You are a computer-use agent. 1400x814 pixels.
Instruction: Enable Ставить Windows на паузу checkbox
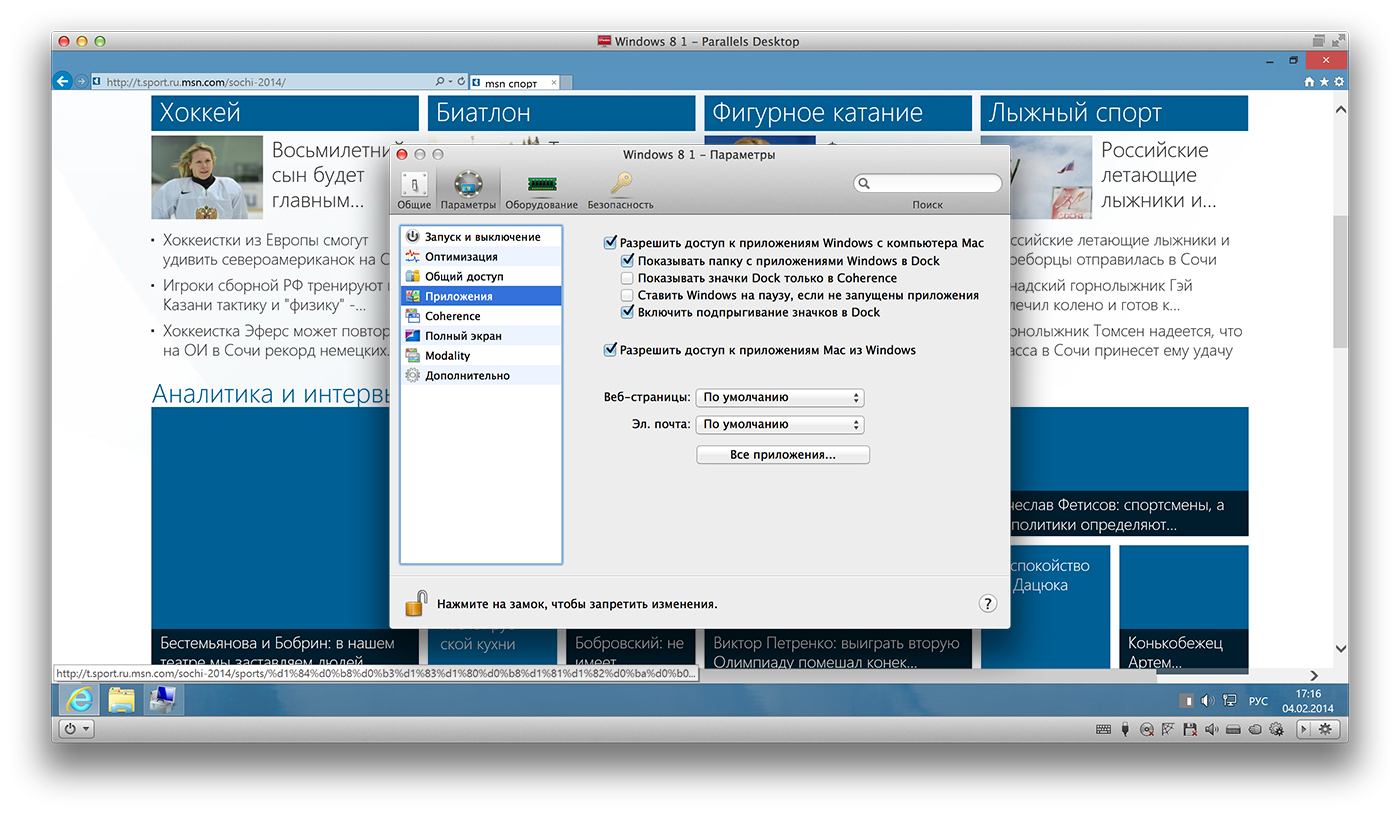click(627, 295)
